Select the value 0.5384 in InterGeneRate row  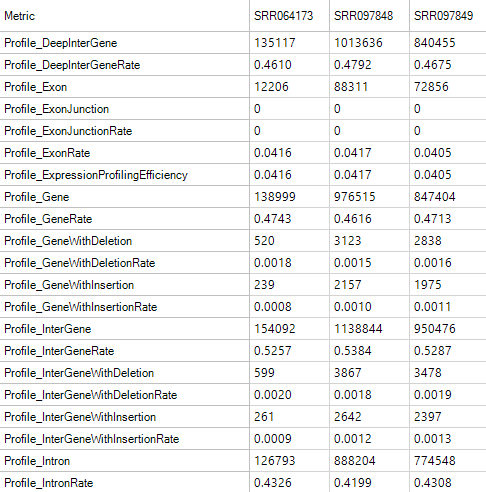(x=353, y=351)
